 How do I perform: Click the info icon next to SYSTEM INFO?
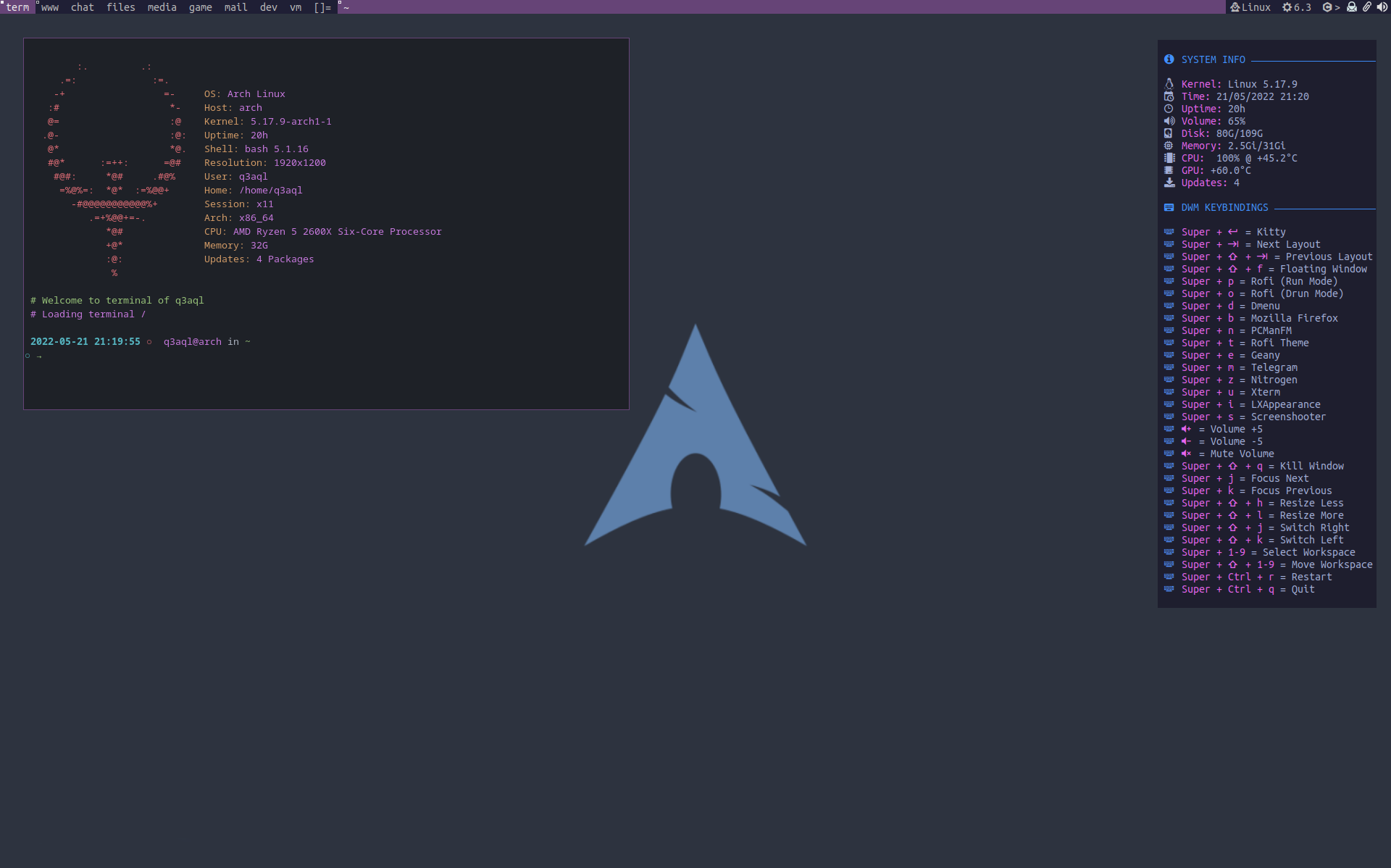(x=1169, y=59)
